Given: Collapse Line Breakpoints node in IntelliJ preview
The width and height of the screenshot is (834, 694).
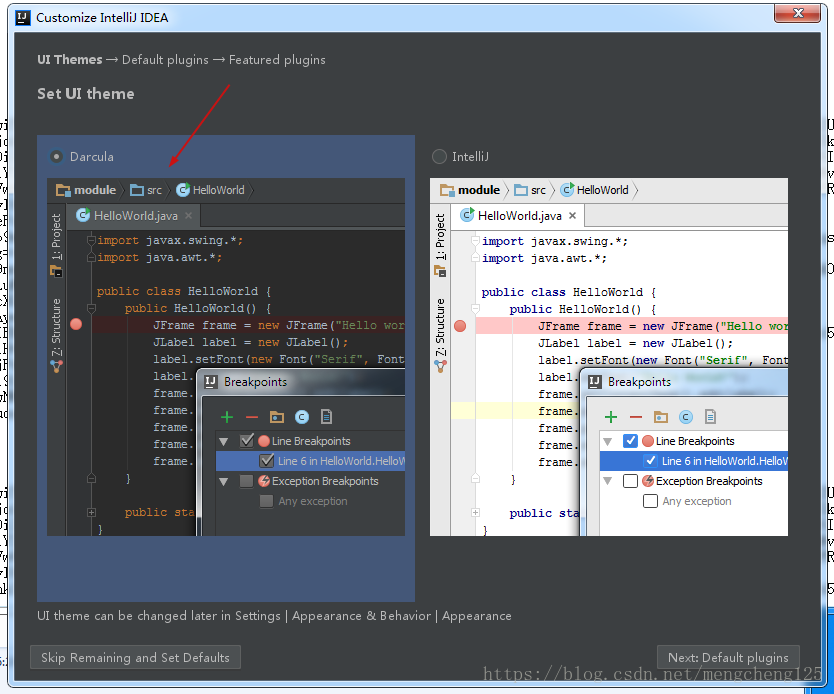Looking at the screenshot, I should click(608, 441).
